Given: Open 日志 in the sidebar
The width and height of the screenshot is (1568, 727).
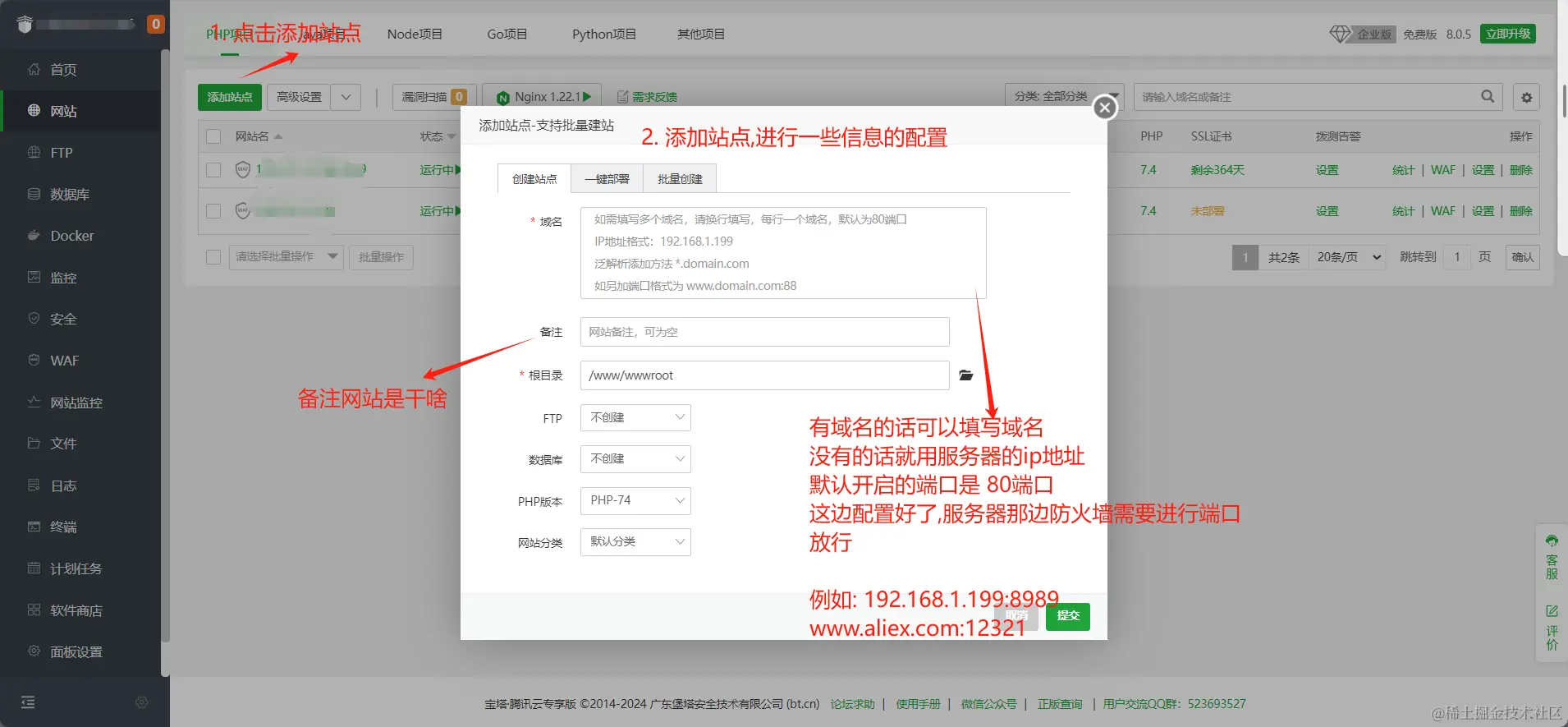Looking at the screenshot, I should click(x=63, y=485).
